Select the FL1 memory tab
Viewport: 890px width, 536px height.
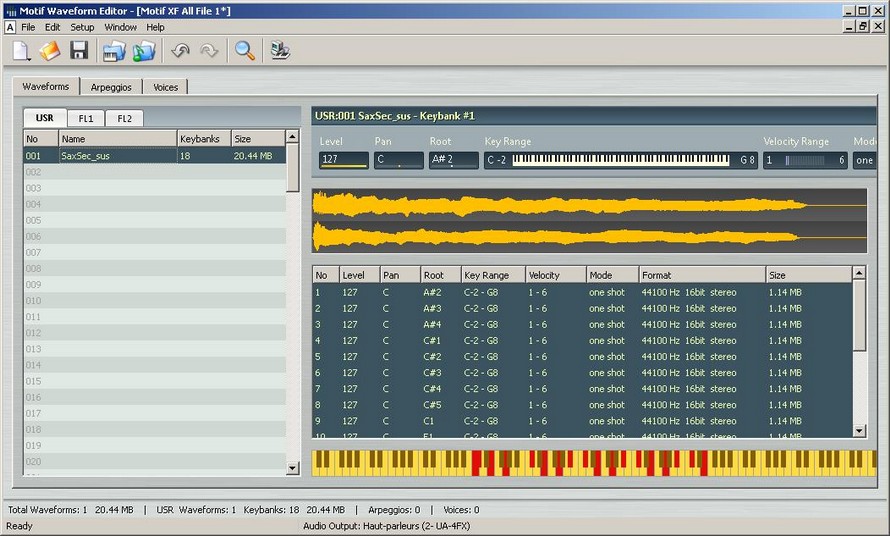(86, 118)
